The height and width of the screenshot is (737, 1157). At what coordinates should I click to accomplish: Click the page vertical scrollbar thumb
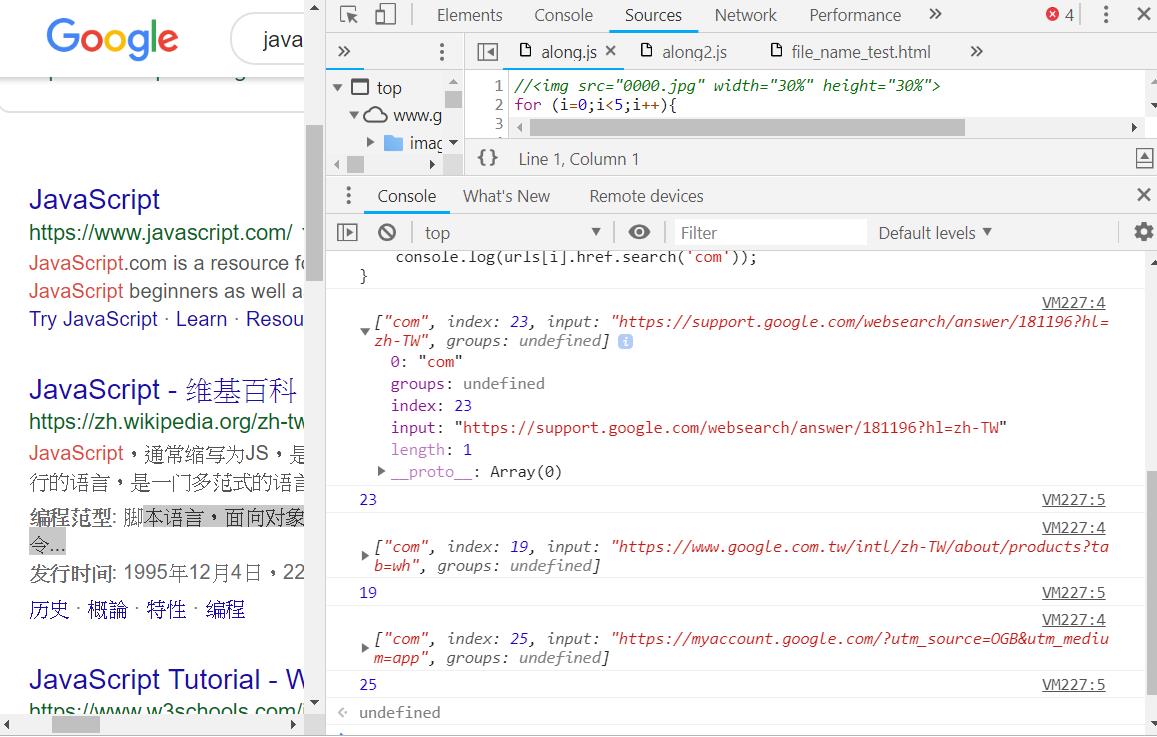pos(314,203)
